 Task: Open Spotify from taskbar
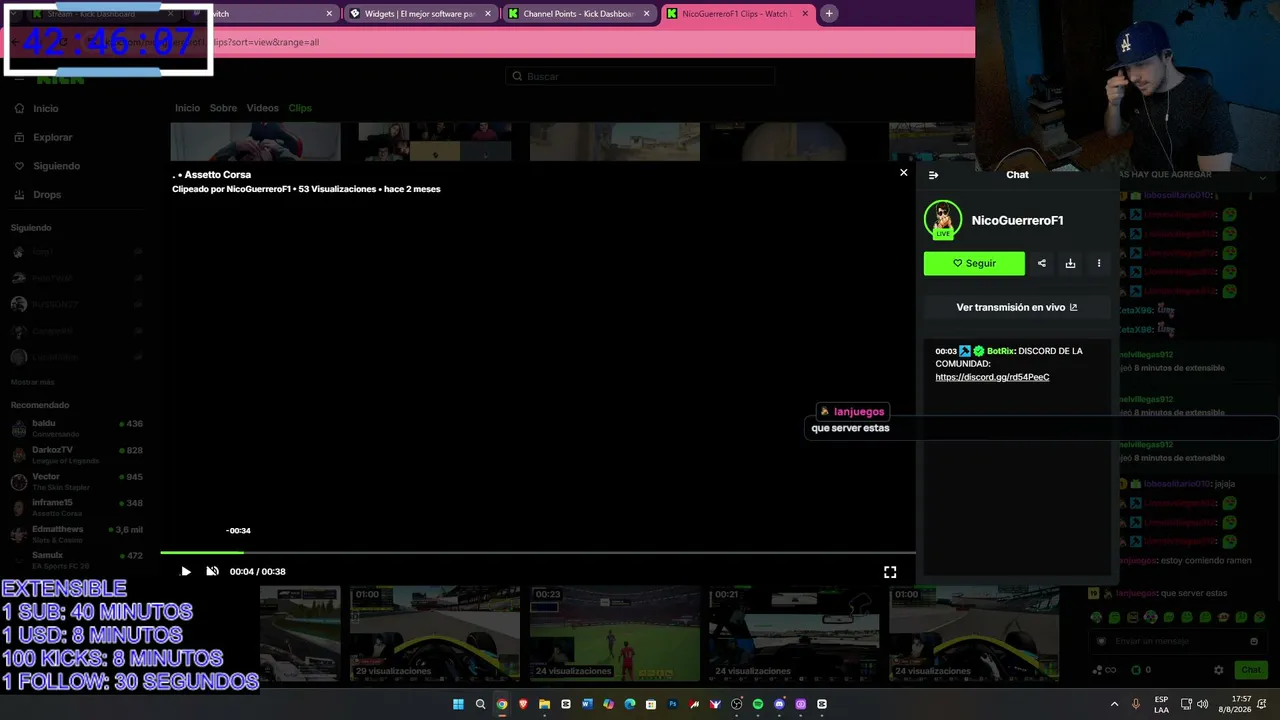click(x=758, y=704)
